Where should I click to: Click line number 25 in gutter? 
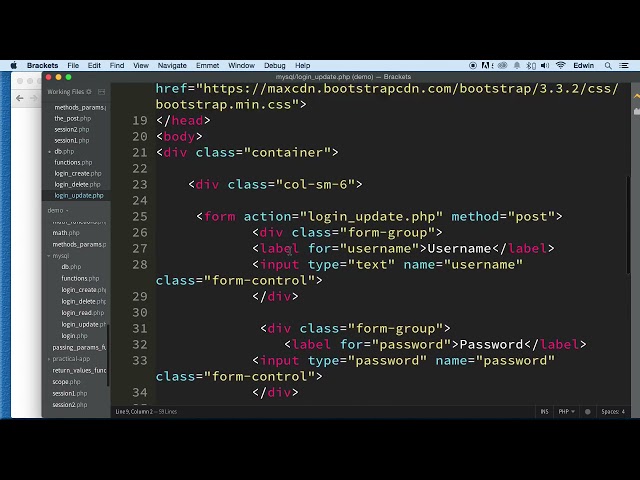(140, 216)
